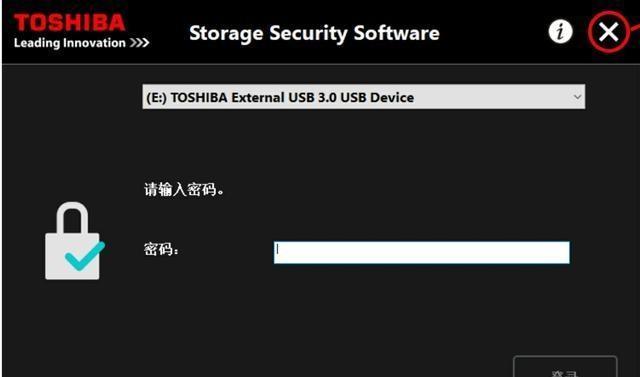The width and height of the screenshot is (640, 377).
Task: Select the (E:) TOSHIBA External USB 3.0 device
Action: [280, 98]
